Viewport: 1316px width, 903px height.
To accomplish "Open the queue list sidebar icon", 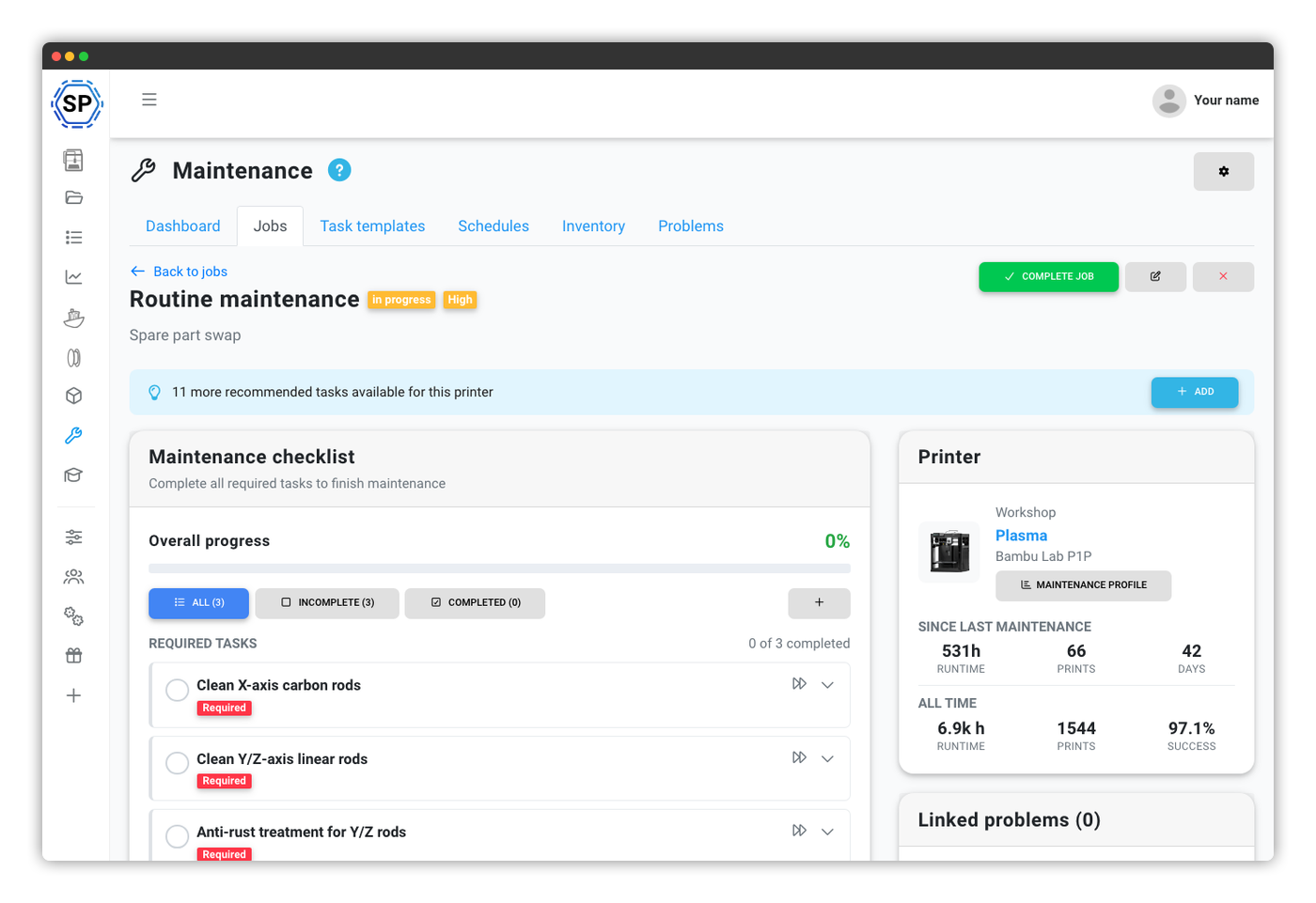I will click(73, 238).
